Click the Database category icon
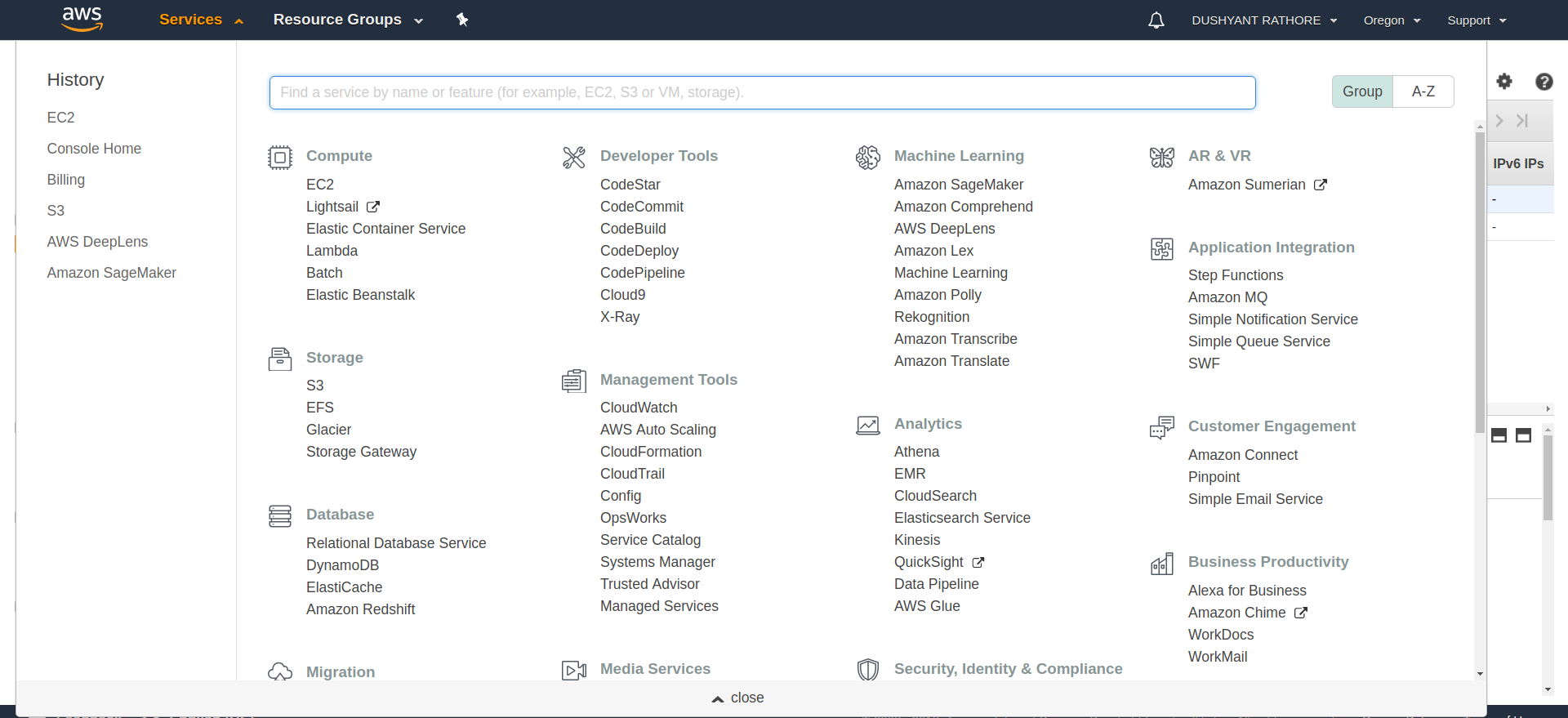 click(x=280, y=515)
